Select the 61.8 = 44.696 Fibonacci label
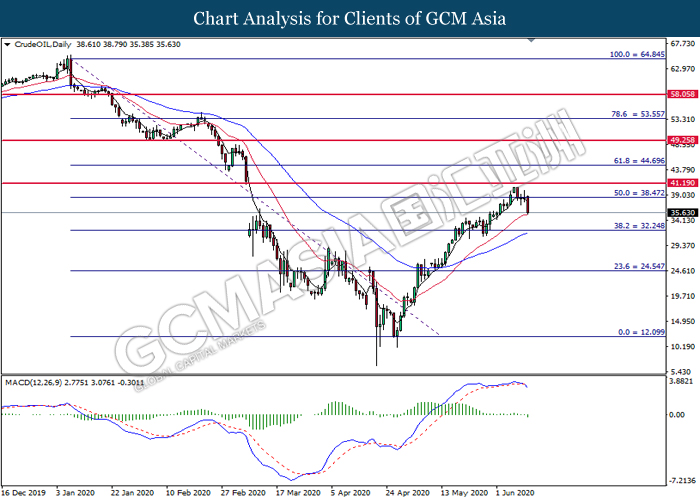Viewport: 700px width, 500px height. pos(639,161)
